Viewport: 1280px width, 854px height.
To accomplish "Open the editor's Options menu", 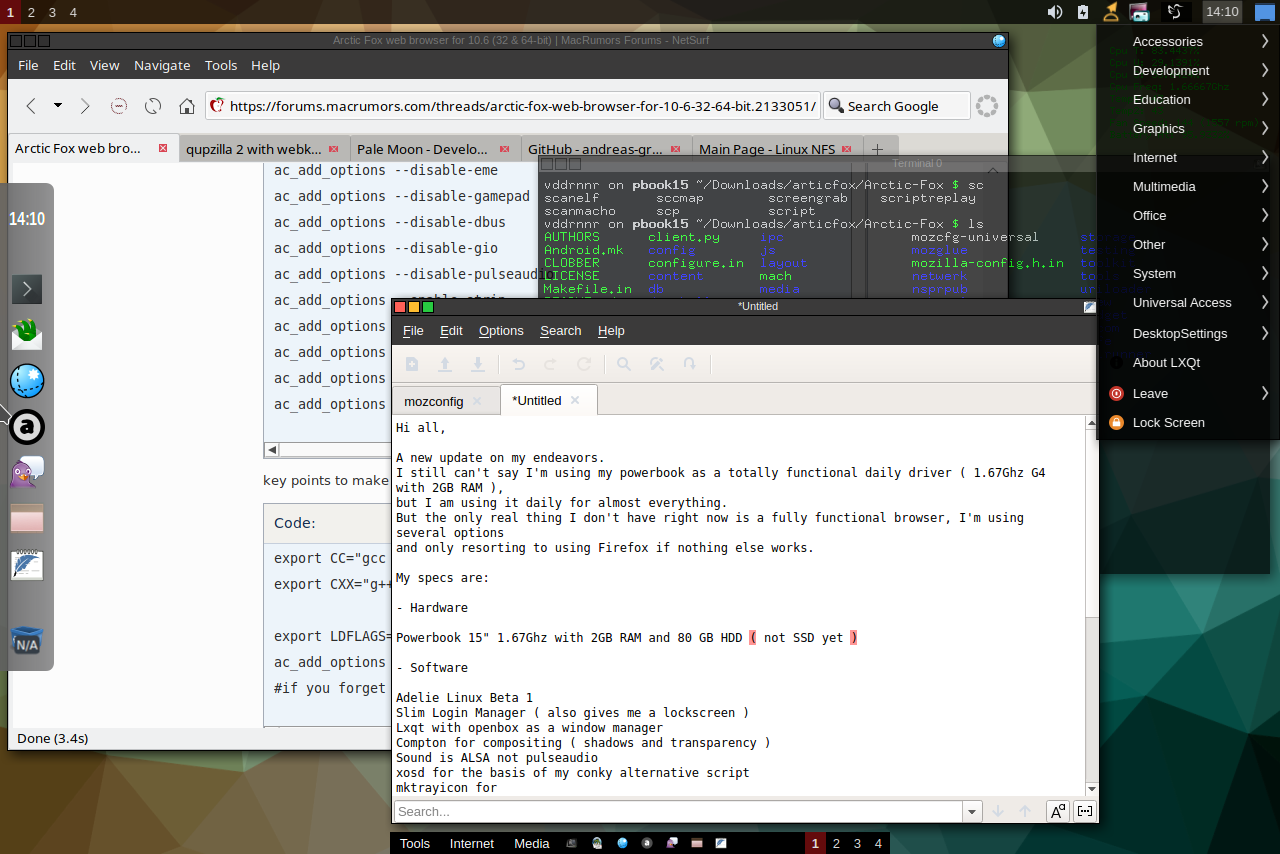I will pos(501,330).
